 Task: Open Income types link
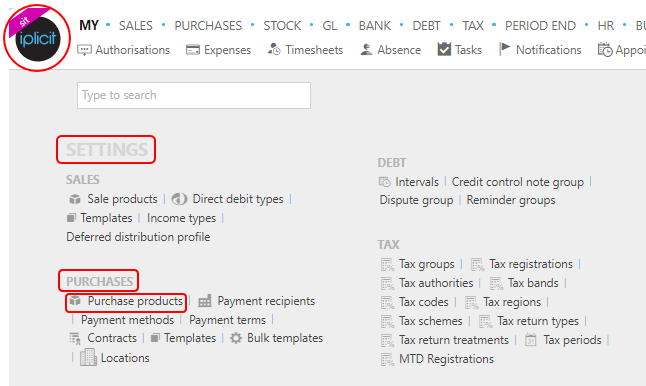click(x=181, y=218)
